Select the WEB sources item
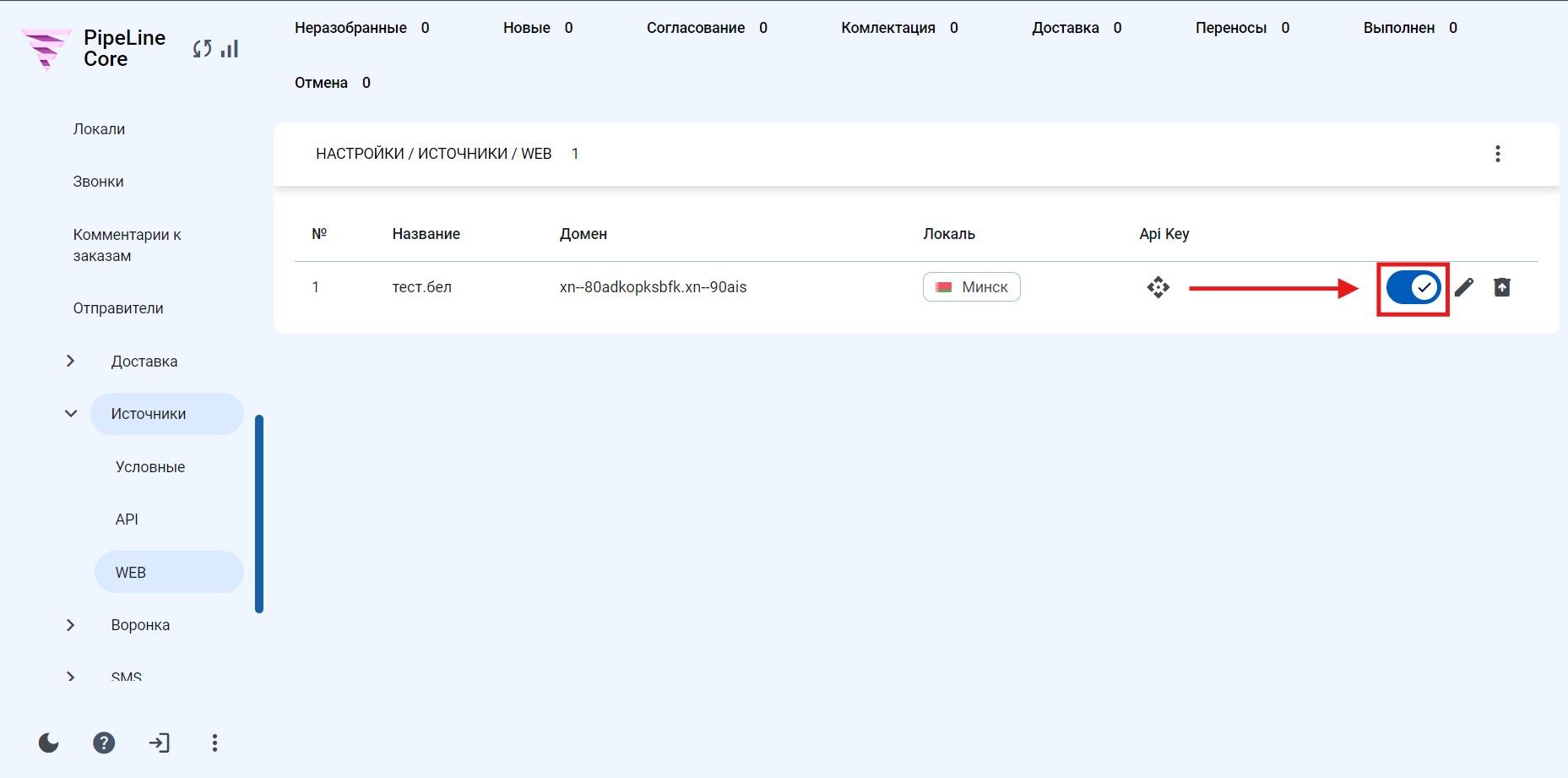 tap(169, 572)
